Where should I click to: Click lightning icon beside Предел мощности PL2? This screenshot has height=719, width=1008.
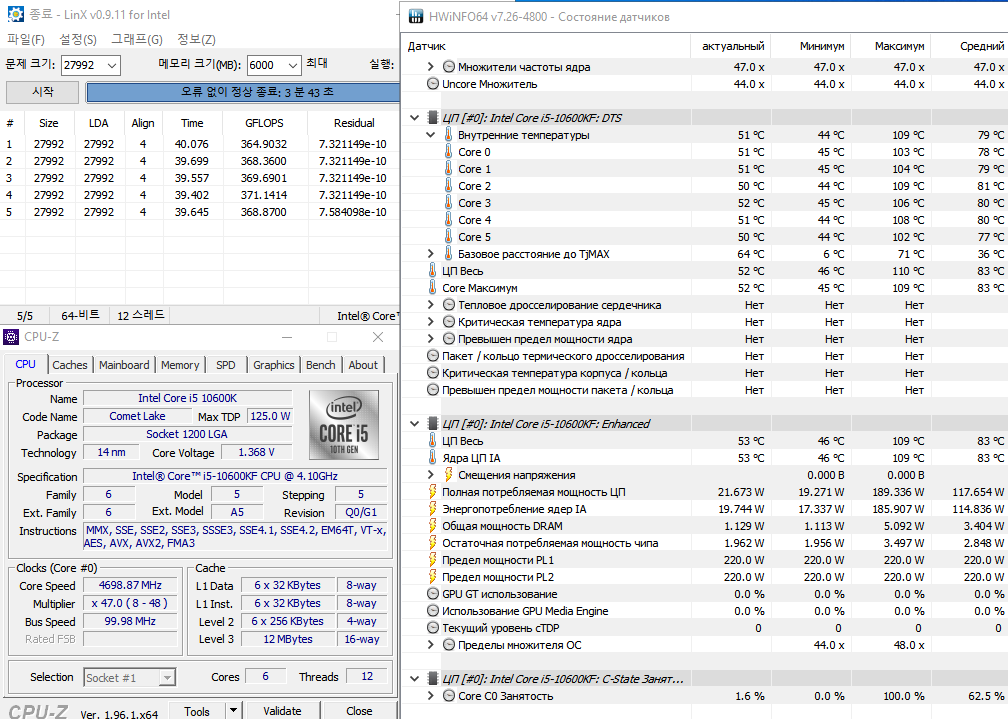[x=433, y=577]
